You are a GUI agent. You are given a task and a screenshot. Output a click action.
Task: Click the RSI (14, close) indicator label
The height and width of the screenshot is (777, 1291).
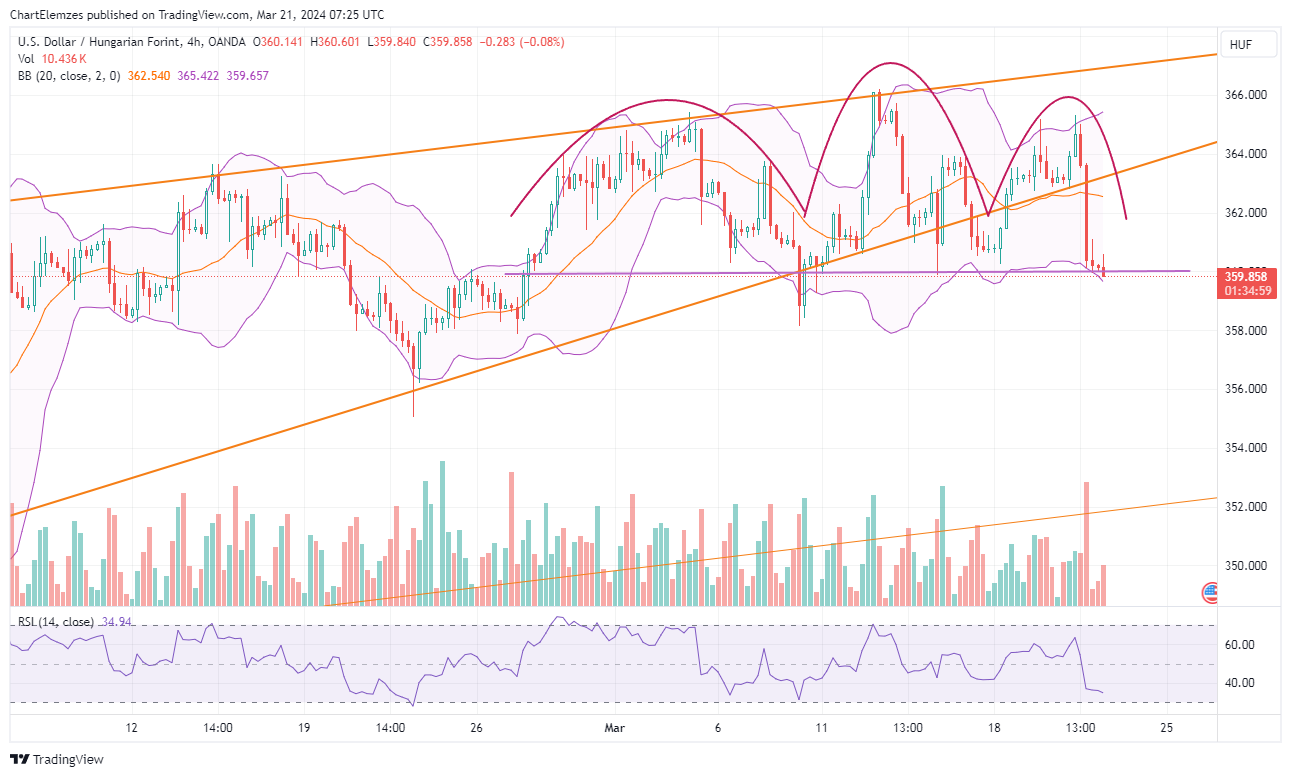point(56,622)
